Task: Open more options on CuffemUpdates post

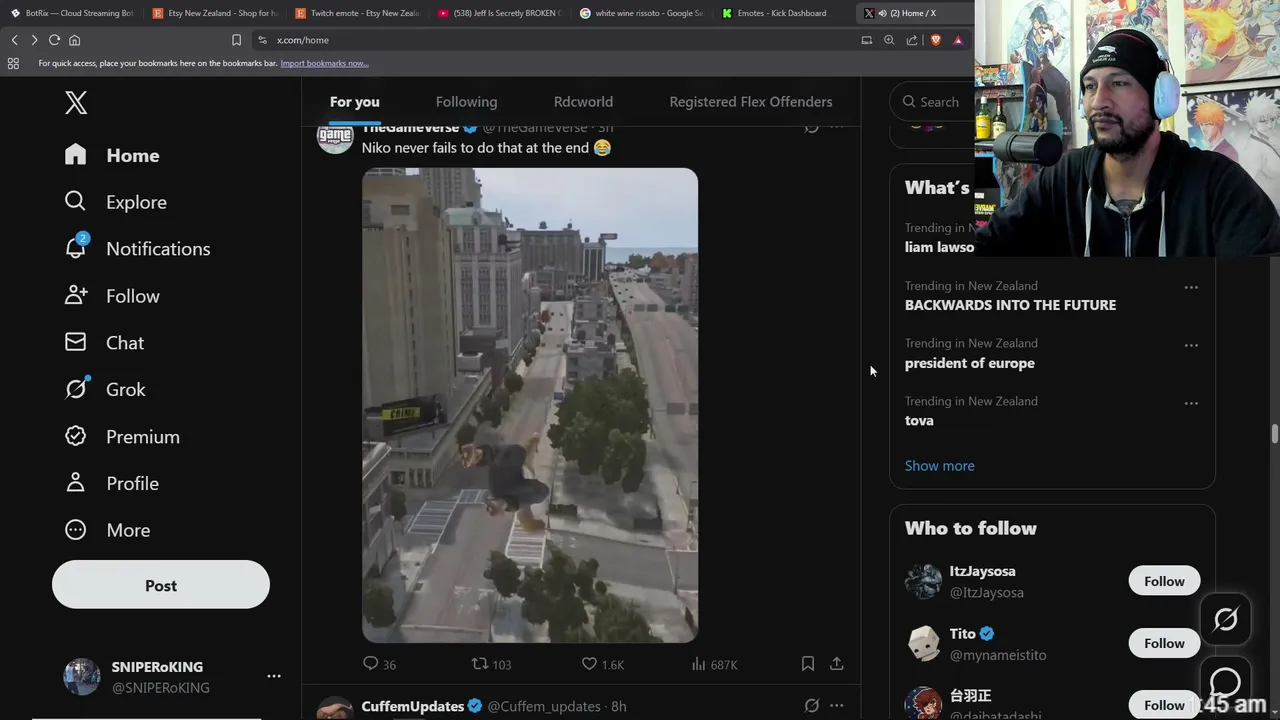Action: 837,705
